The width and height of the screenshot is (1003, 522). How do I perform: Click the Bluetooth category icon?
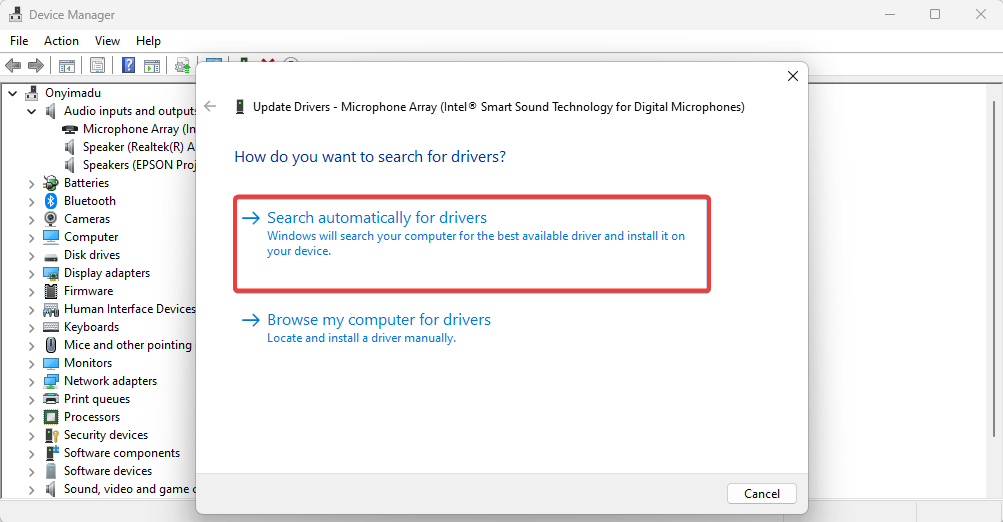pyautogui.click(x=51, y=201)
